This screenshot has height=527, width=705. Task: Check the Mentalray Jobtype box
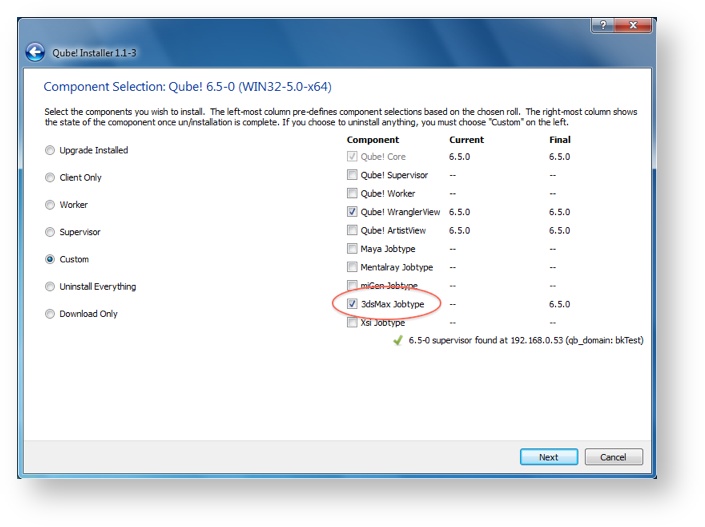[352, 267]
